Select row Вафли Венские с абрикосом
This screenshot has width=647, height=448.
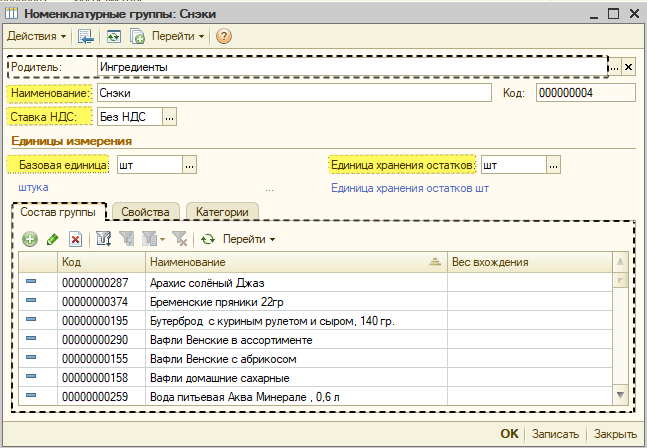click(315, 358)
